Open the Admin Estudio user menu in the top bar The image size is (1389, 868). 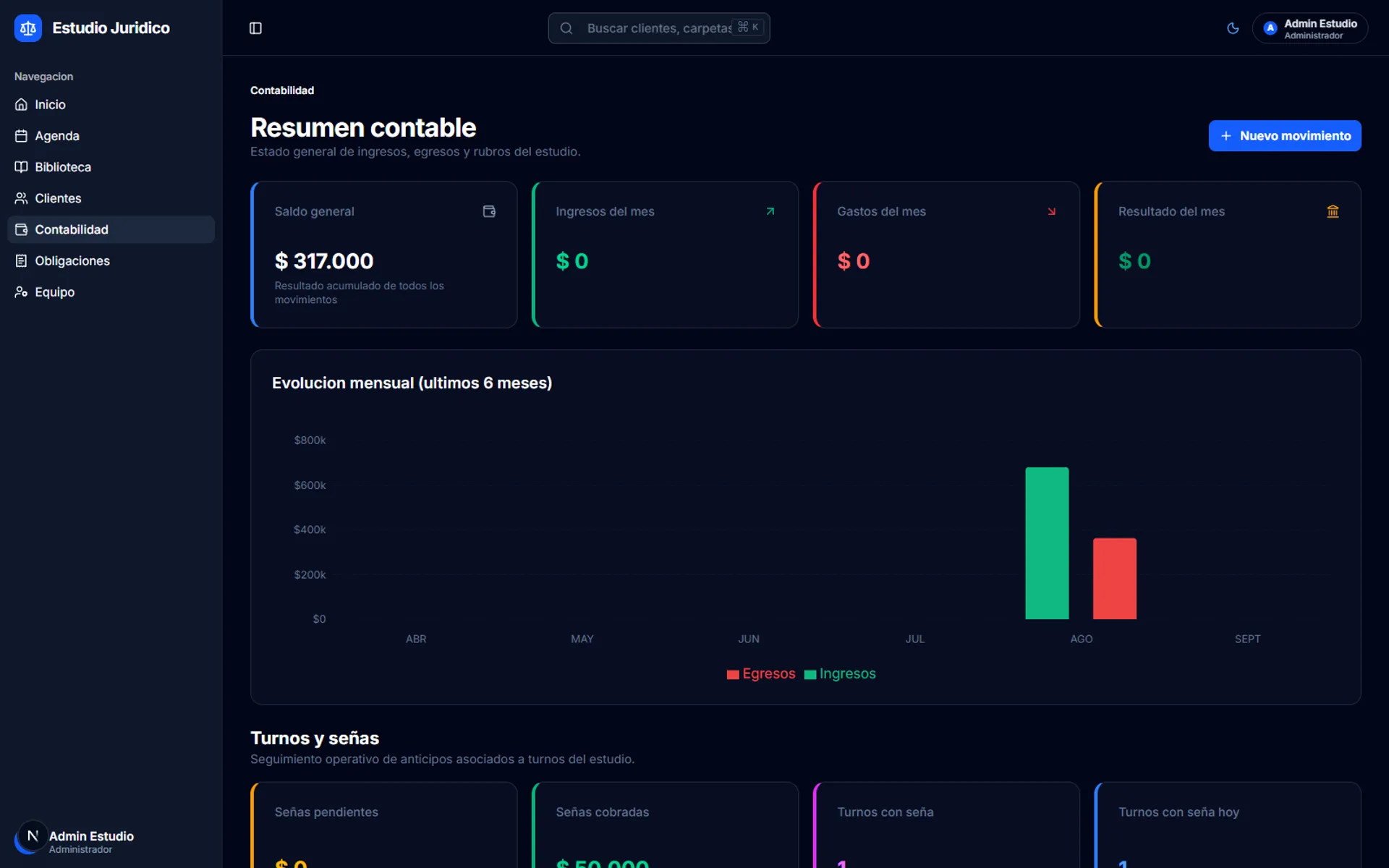coord(1309,28)
